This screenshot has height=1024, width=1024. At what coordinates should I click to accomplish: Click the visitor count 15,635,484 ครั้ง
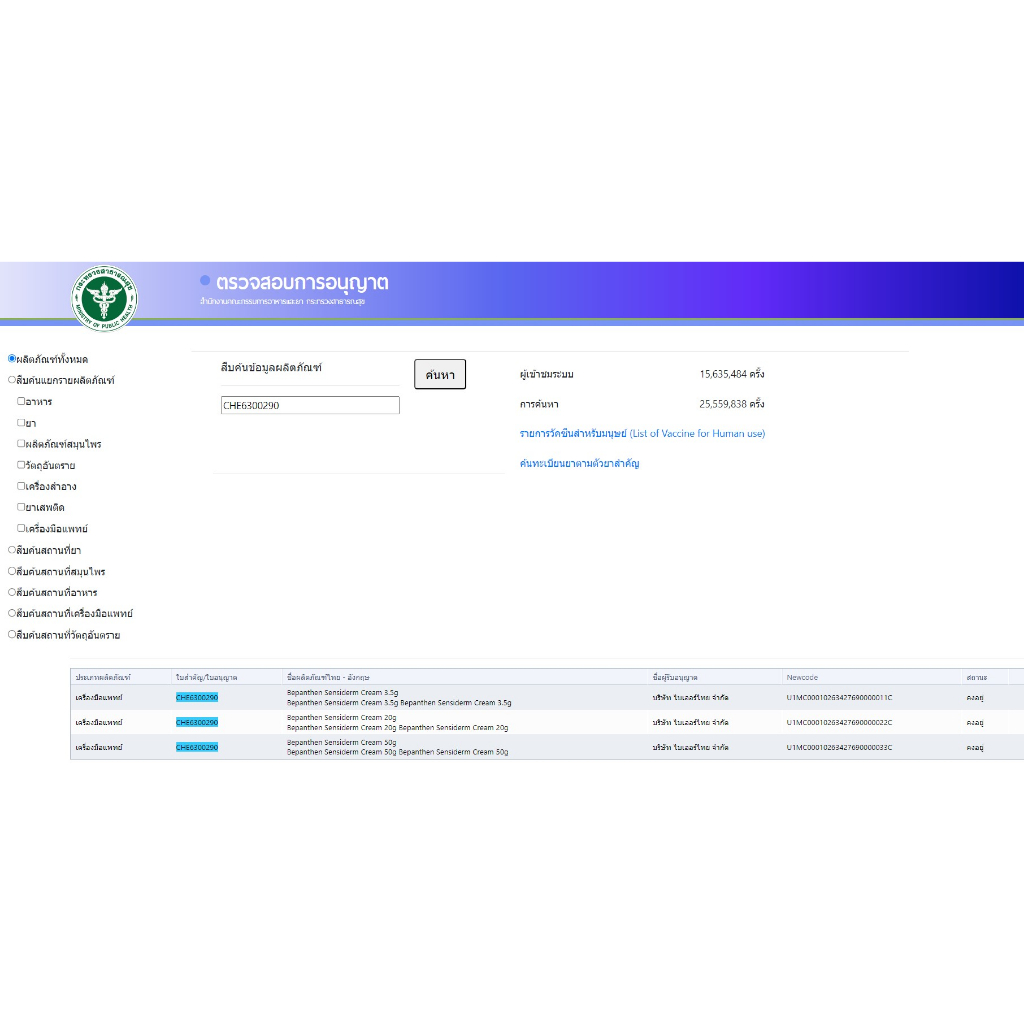coord(731,374)
